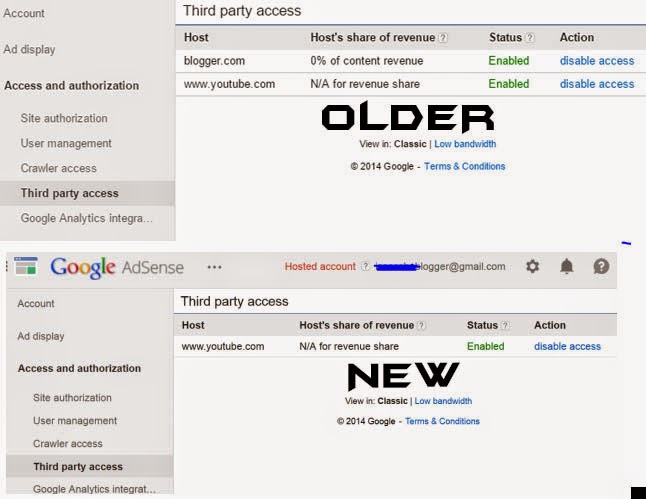
Task: Click Classic view label in lower footer
Action: [392, 401]
